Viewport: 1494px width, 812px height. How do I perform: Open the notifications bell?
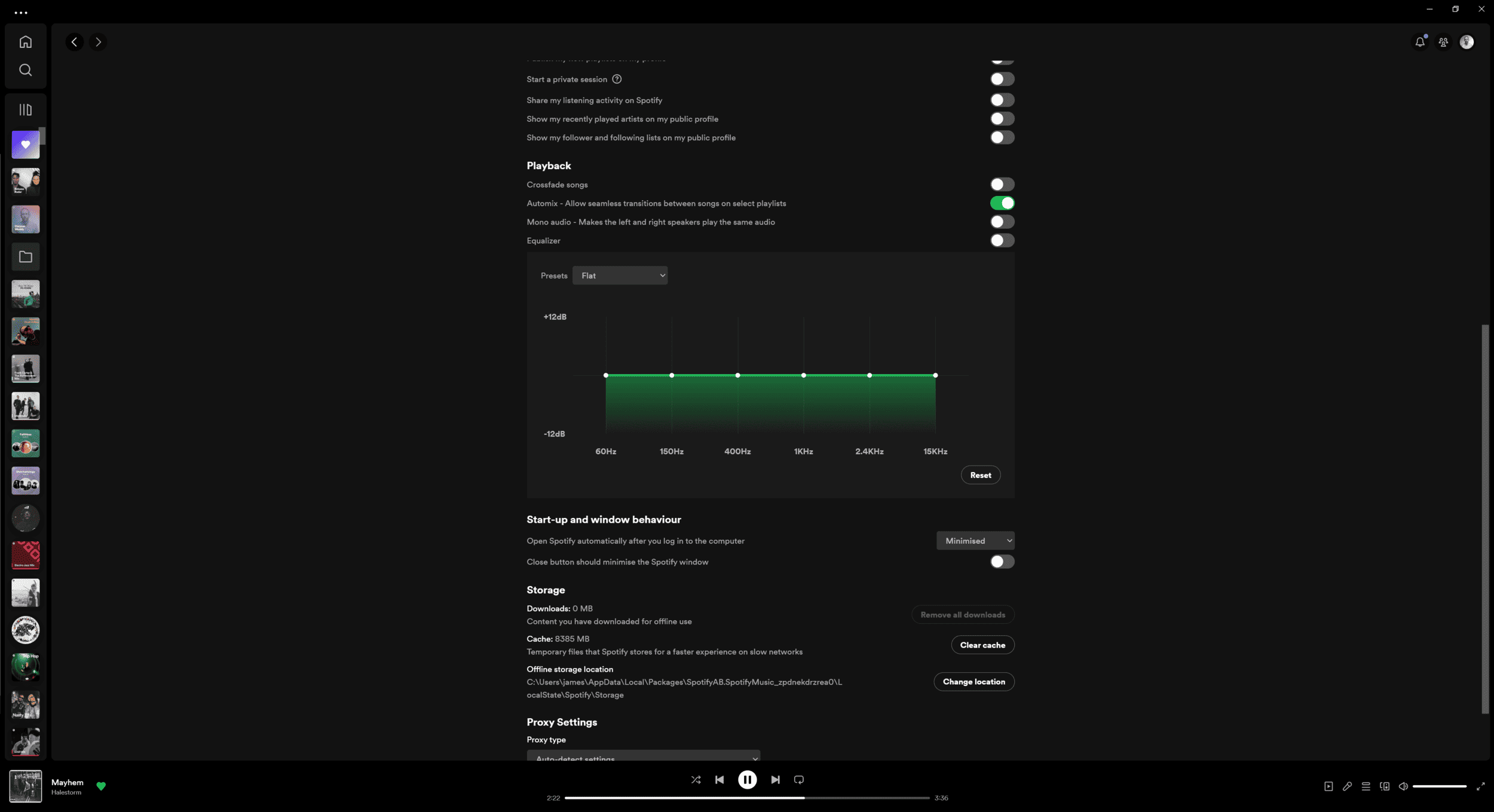[1420, 42]
